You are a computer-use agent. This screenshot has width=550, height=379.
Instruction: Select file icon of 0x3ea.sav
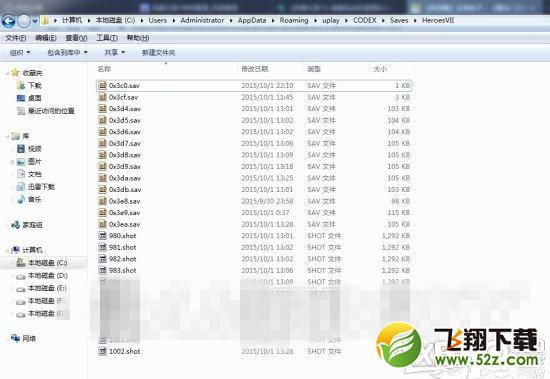102,224
